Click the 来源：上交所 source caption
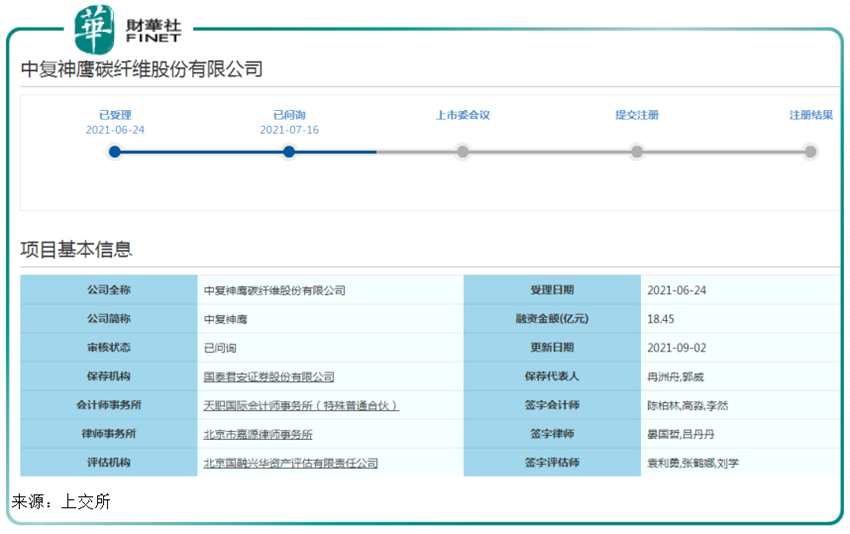The height and width of the screenshot is (534, 850). pyautogui.click(x=61, y=501)
